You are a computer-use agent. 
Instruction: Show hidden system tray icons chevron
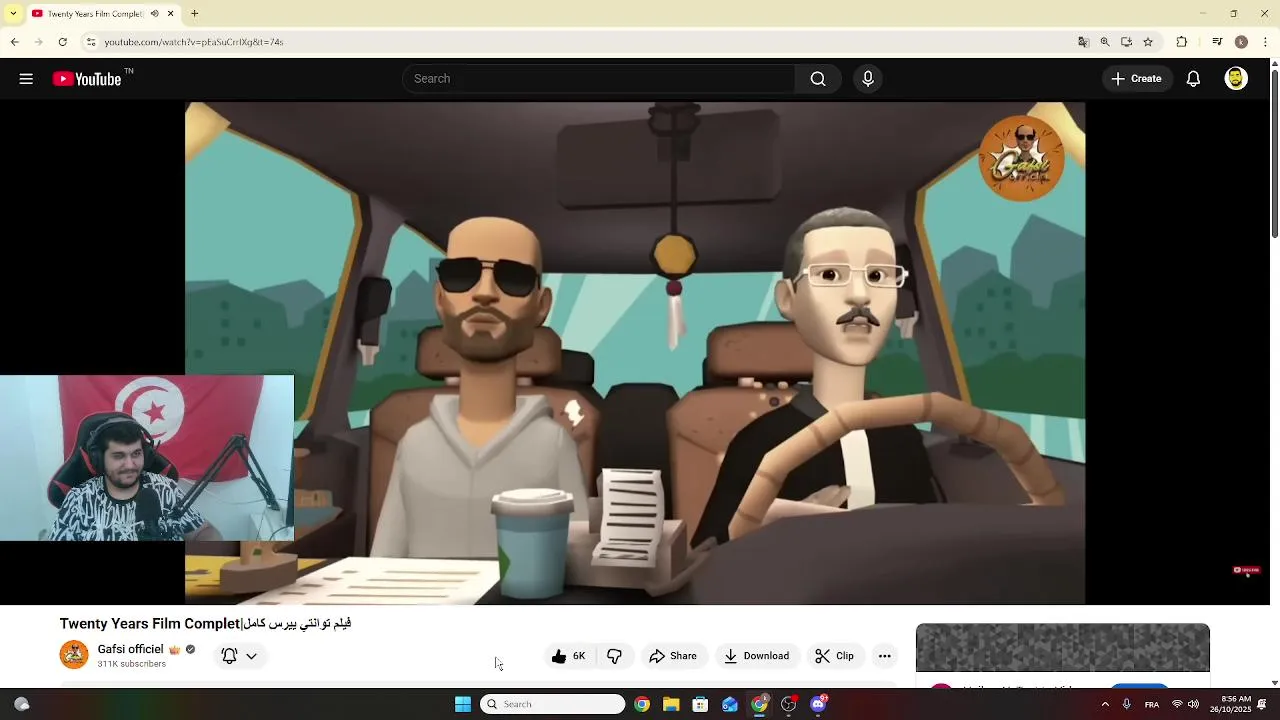point(1105,704)
